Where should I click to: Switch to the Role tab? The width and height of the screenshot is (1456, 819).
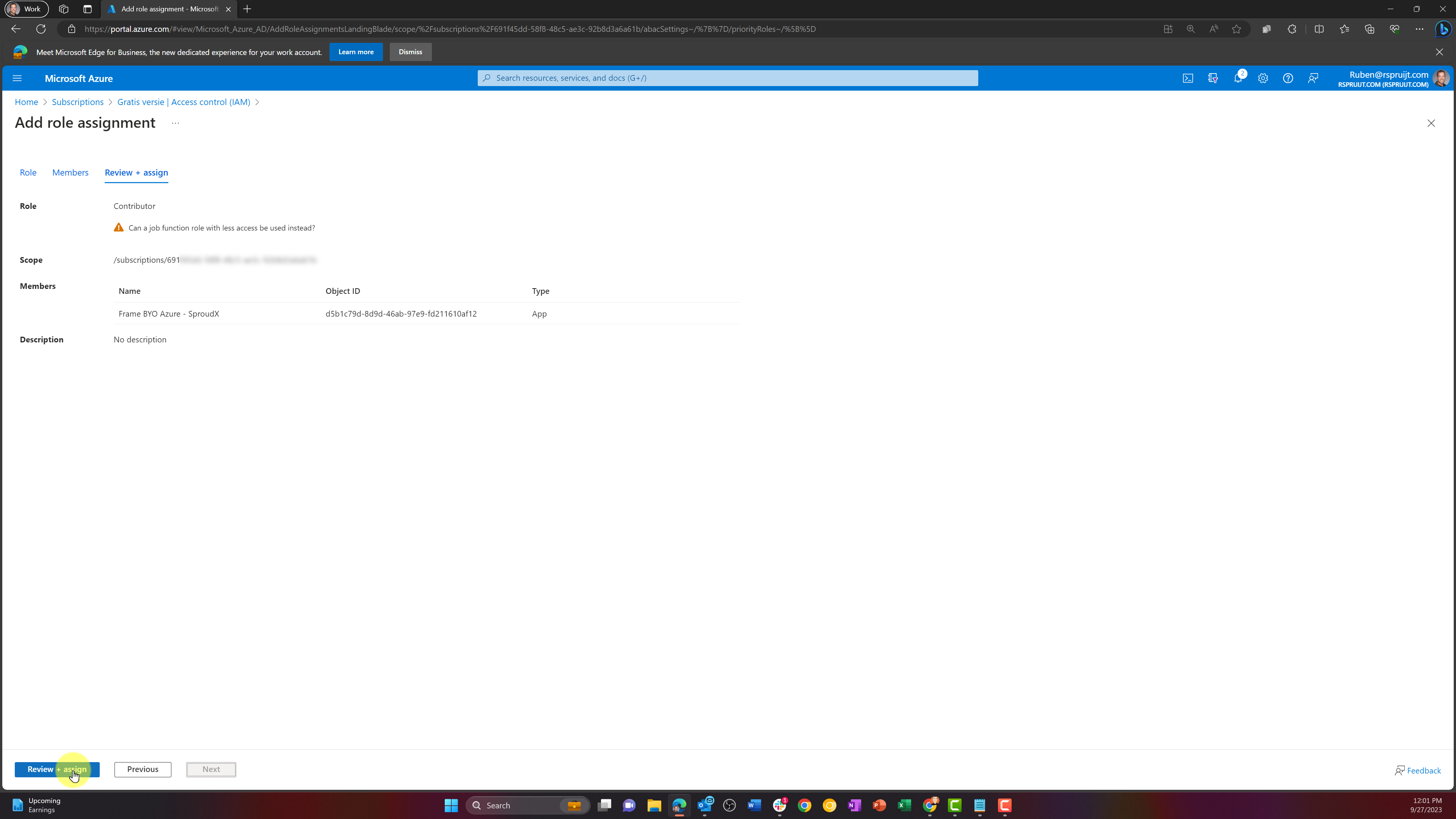point(28,173)
